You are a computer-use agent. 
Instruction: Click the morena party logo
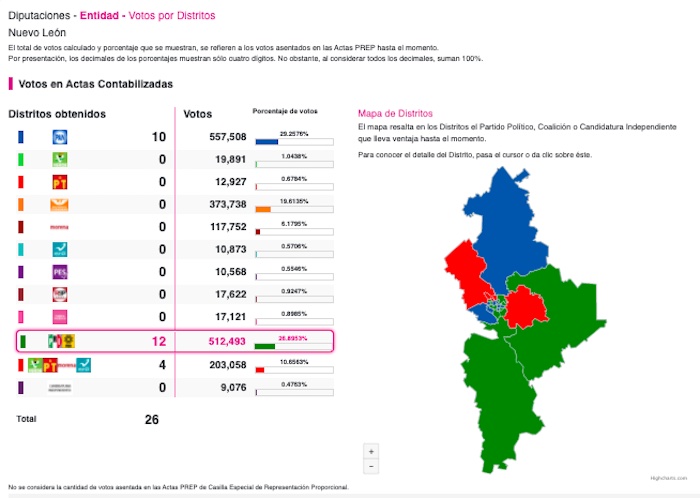pyautogui.click(x=59, y=227)
